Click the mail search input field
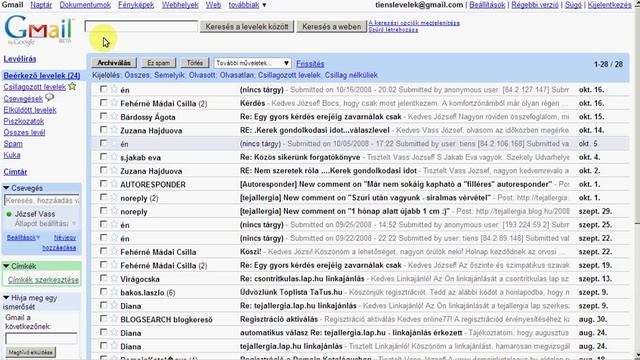Viewport: 640px width, 360px height. (x=141, y=27)
